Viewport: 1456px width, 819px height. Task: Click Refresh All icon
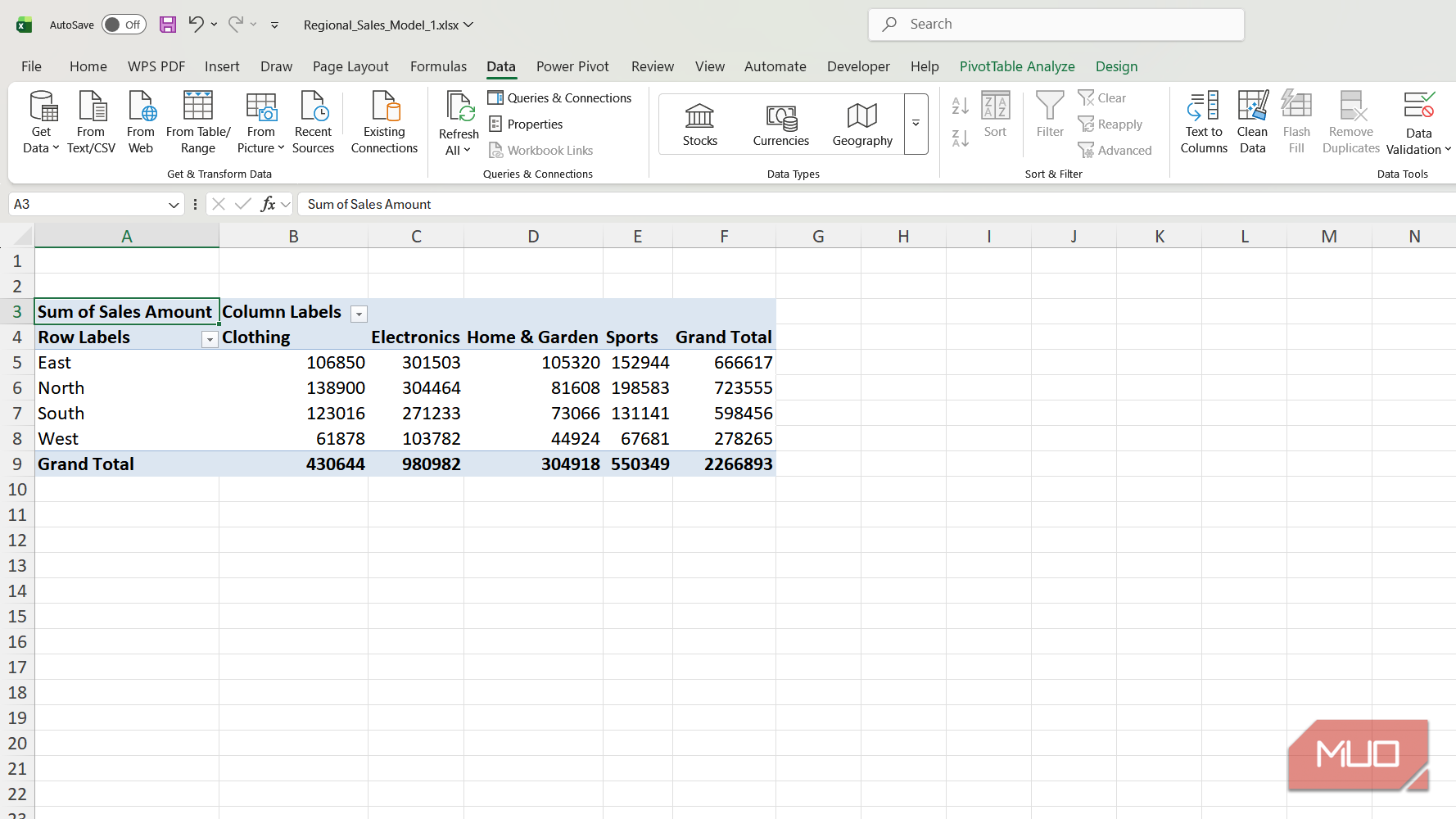tap(459, 106)
